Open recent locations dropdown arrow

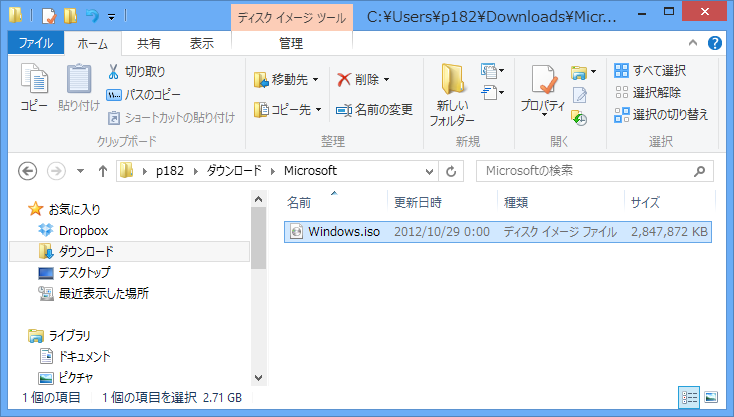(81, 171)
